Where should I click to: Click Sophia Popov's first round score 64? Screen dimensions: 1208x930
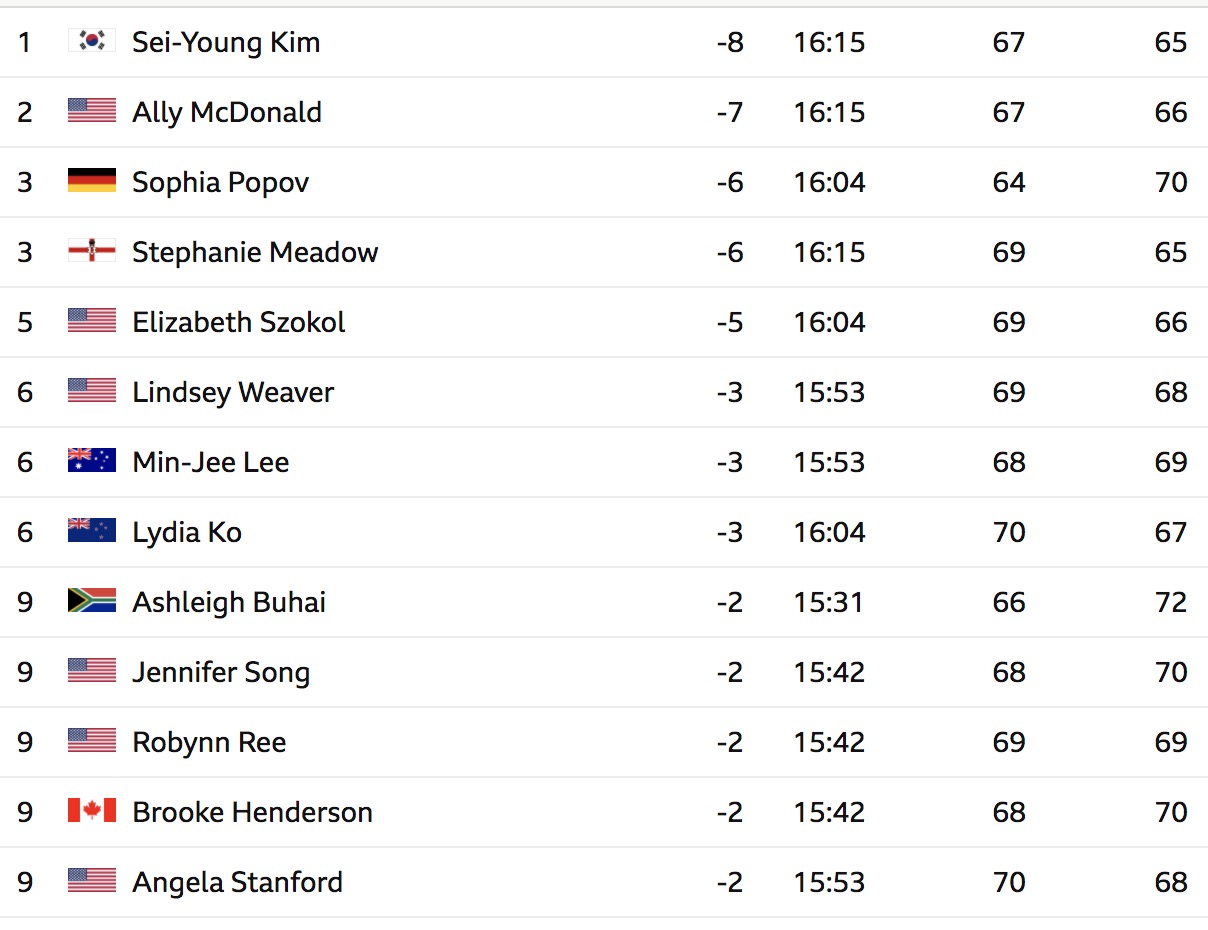(x=1009, y=182)
